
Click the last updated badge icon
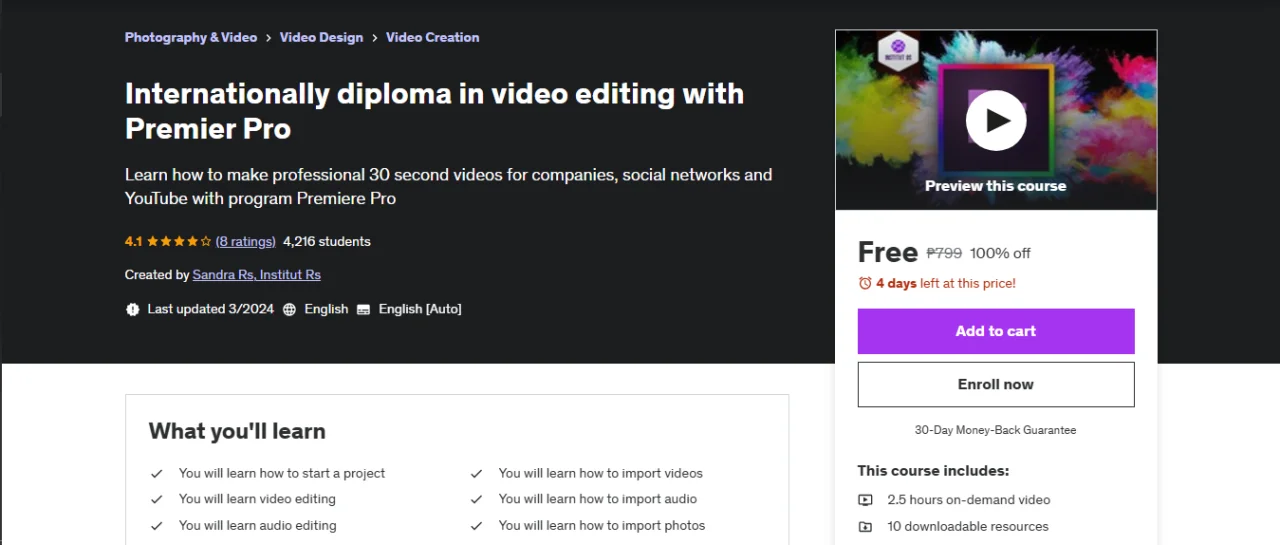click(x=133, y=310)
